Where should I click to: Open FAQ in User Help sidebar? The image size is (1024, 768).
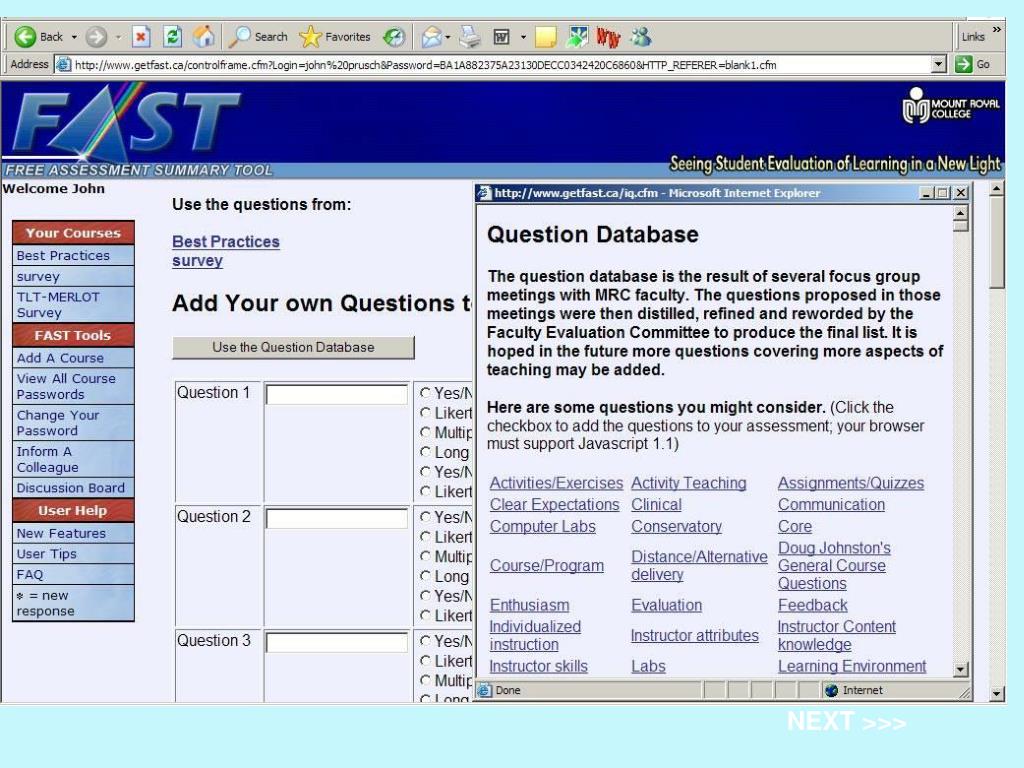pyautogui.click(x=73, y=575)
